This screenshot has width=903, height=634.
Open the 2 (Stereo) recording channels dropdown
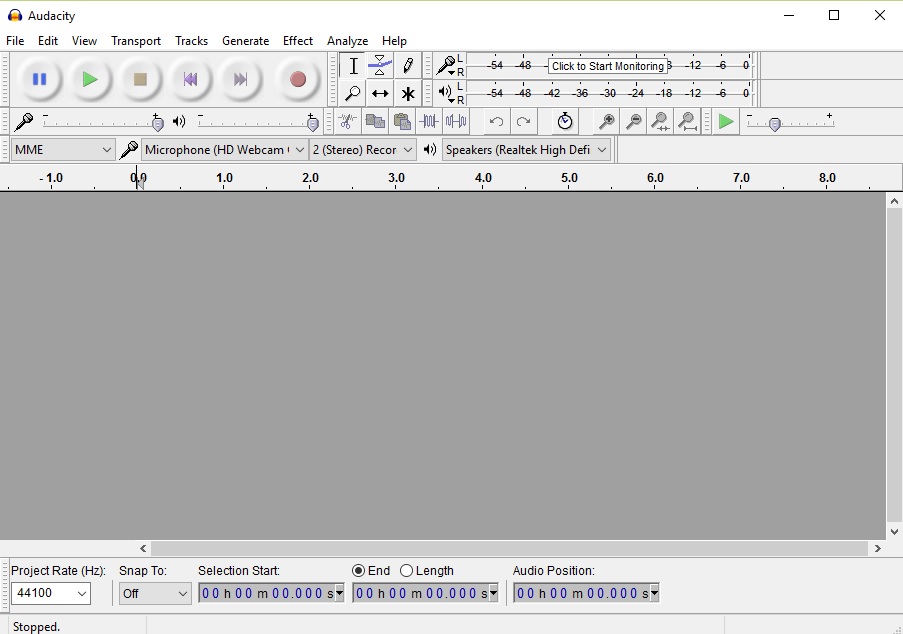[x=362, y=150]
